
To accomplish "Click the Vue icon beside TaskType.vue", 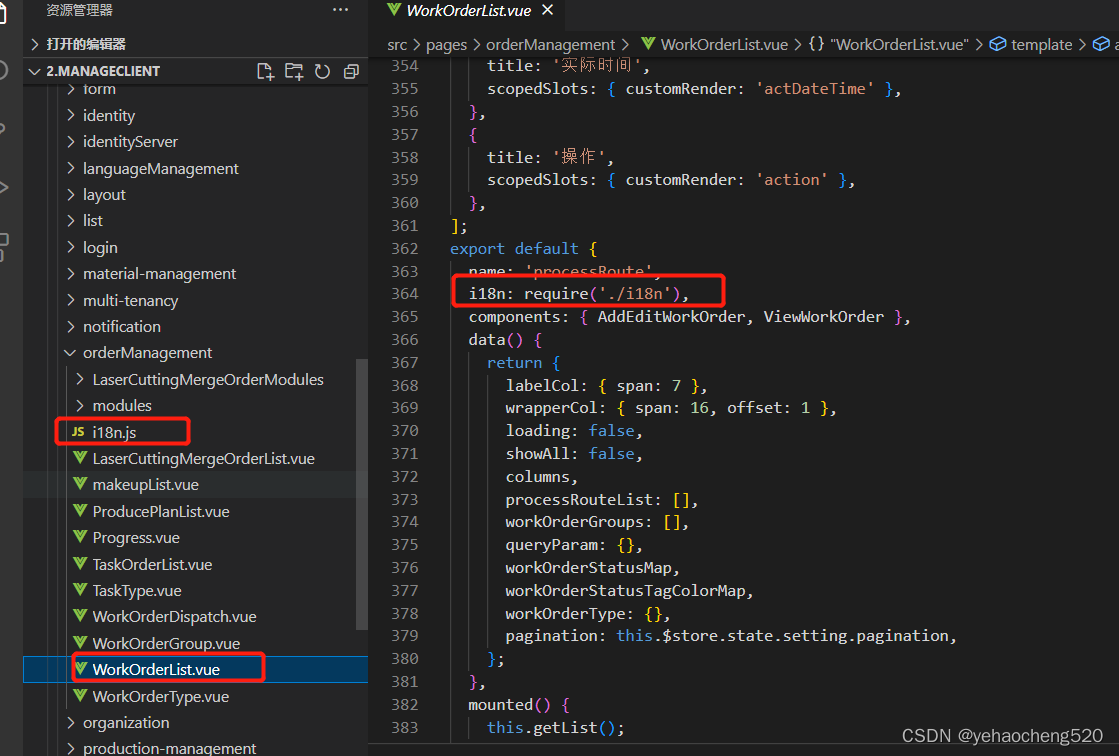I will 80,590.
